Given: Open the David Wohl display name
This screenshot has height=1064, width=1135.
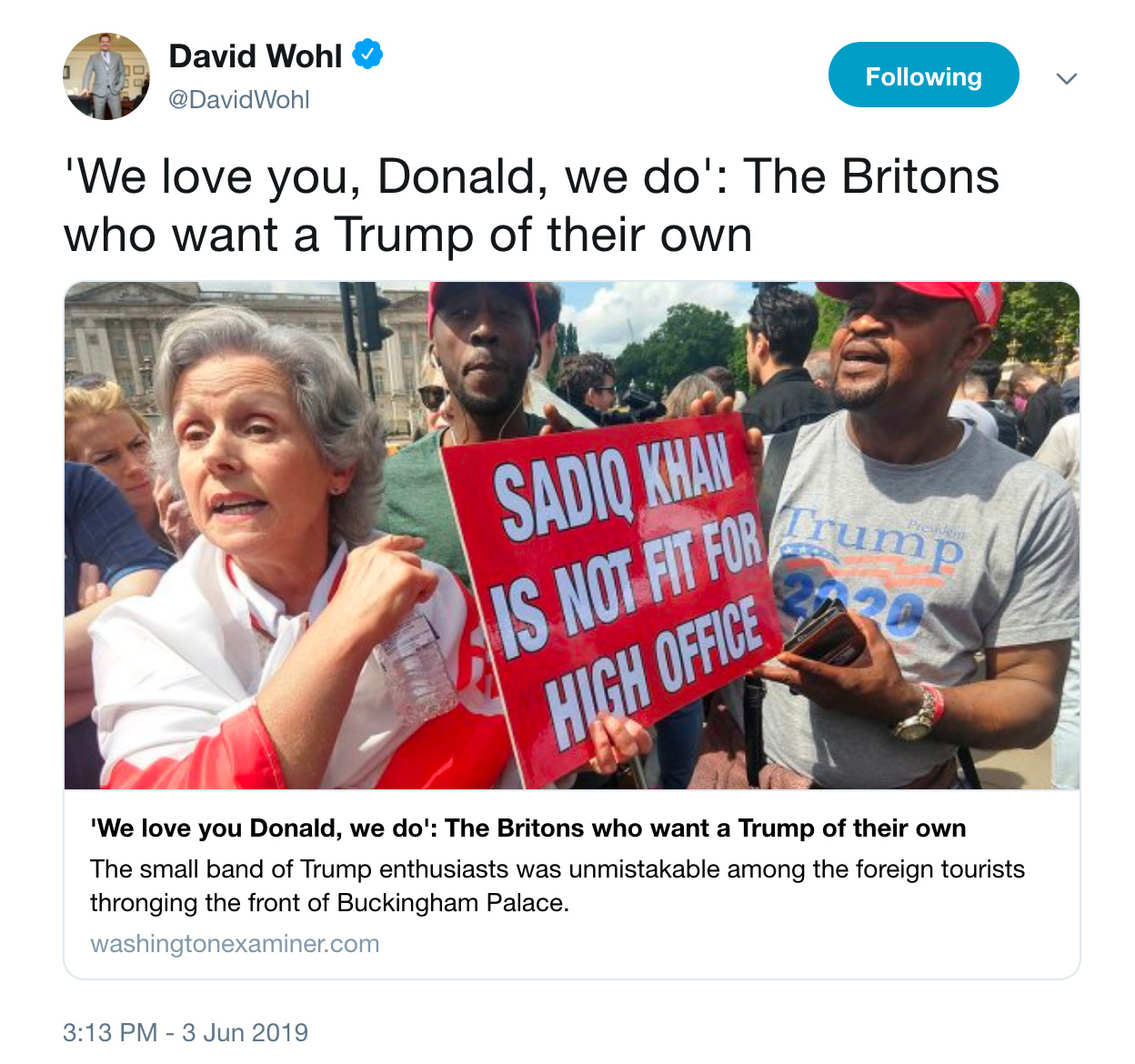Looking at the screenshot, I should point(256,55).
